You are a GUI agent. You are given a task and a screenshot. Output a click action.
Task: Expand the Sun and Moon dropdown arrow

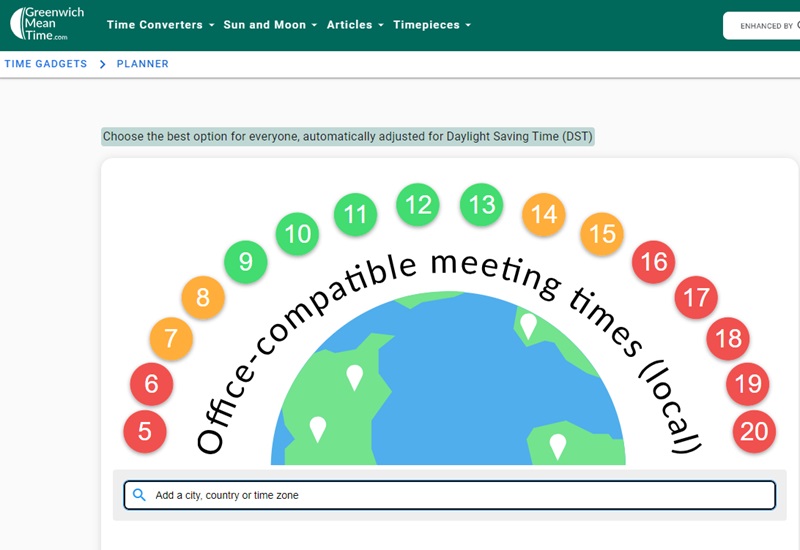[314, 25]
